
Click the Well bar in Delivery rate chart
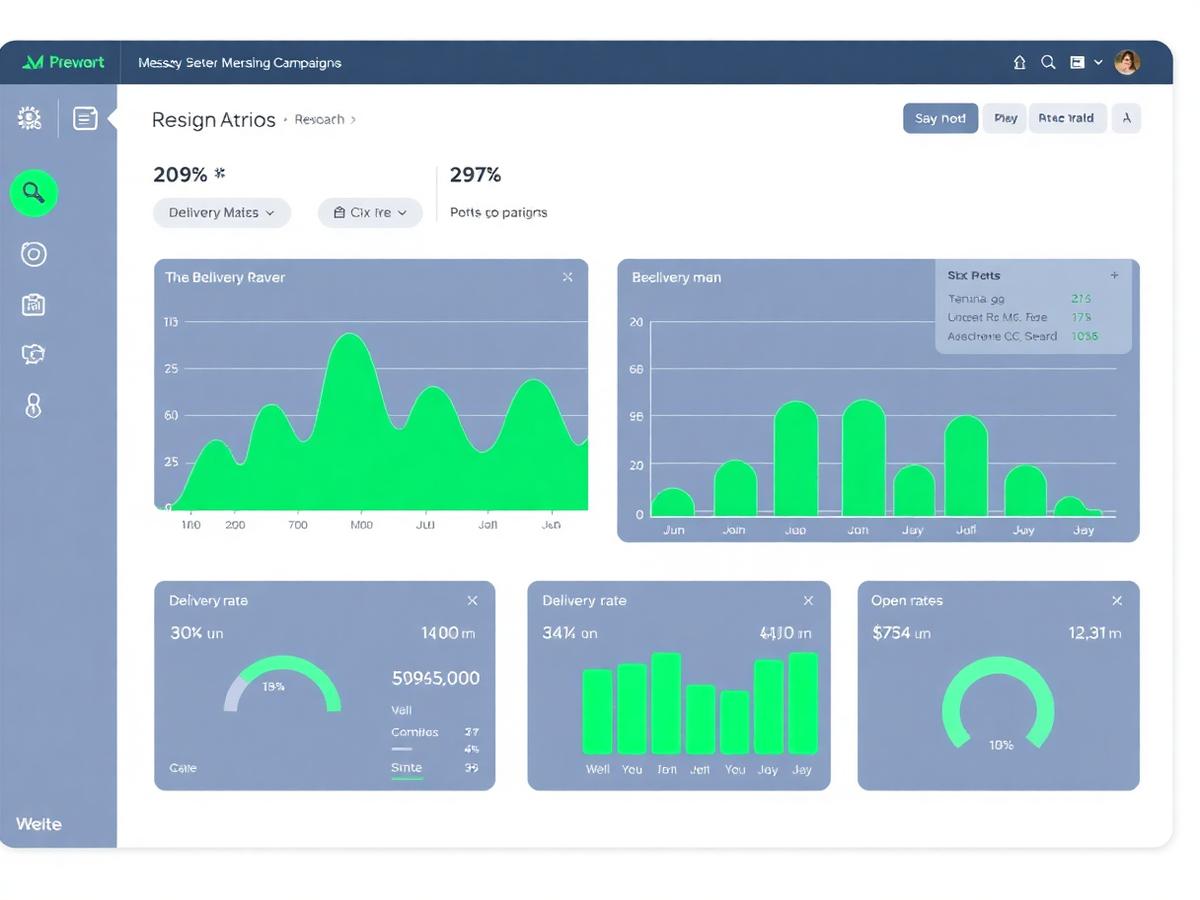(x=597, y=711)
